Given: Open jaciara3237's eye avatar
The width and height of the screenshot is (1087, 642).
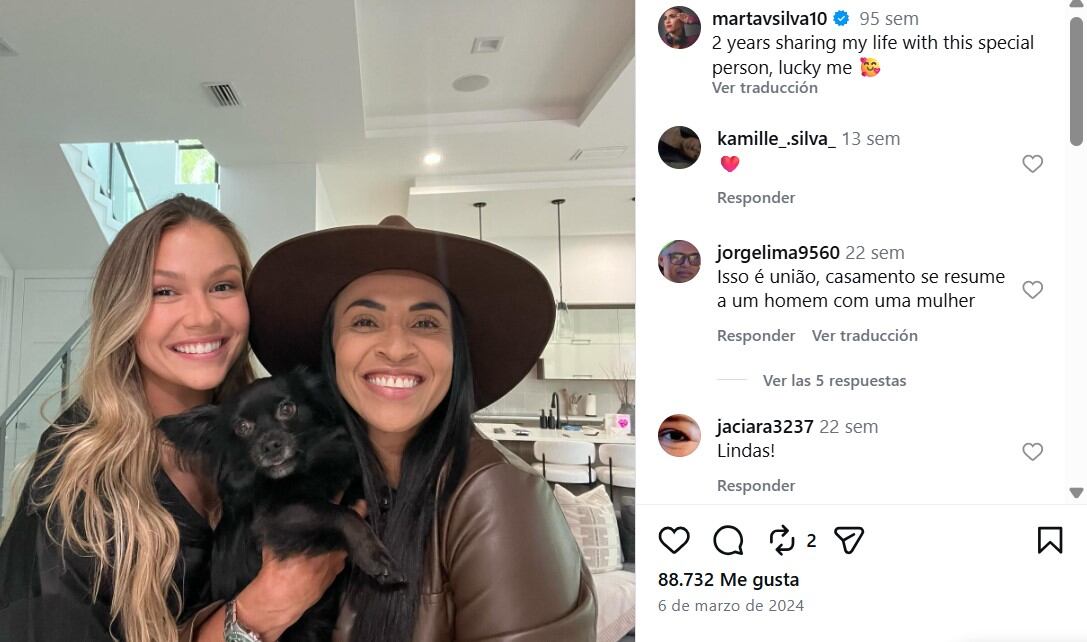Looking at the screenshot, I should [x=679, y=435].
